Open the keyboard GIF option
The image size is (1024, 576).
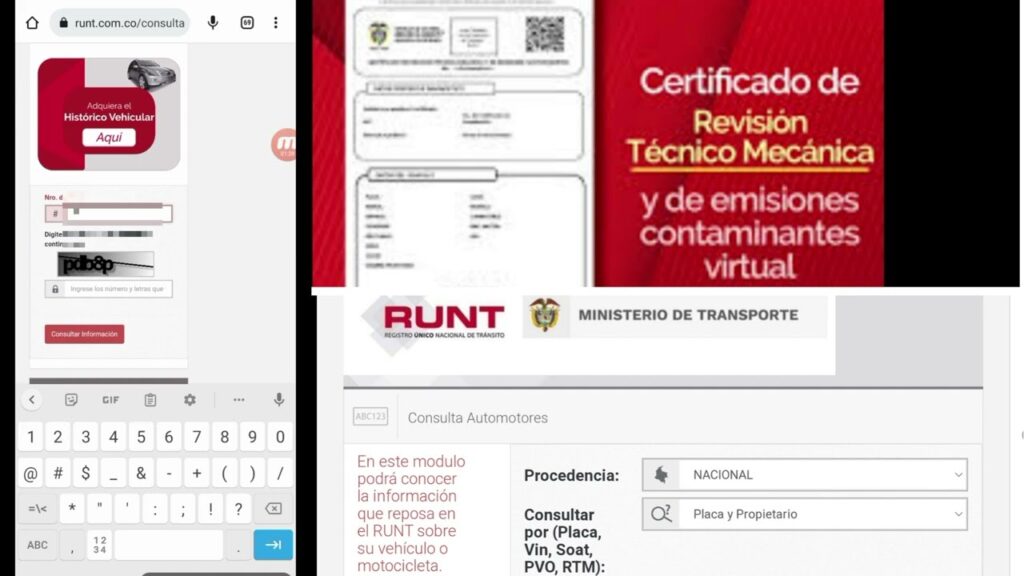tap(110, 400)
